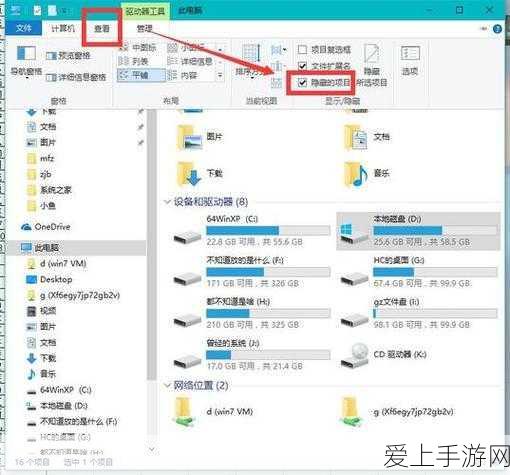Image resolution: width=510 pixels, height=475 pixels.
Task: Open 音乐 music in the navigation pane
Action: coord(41,374)
